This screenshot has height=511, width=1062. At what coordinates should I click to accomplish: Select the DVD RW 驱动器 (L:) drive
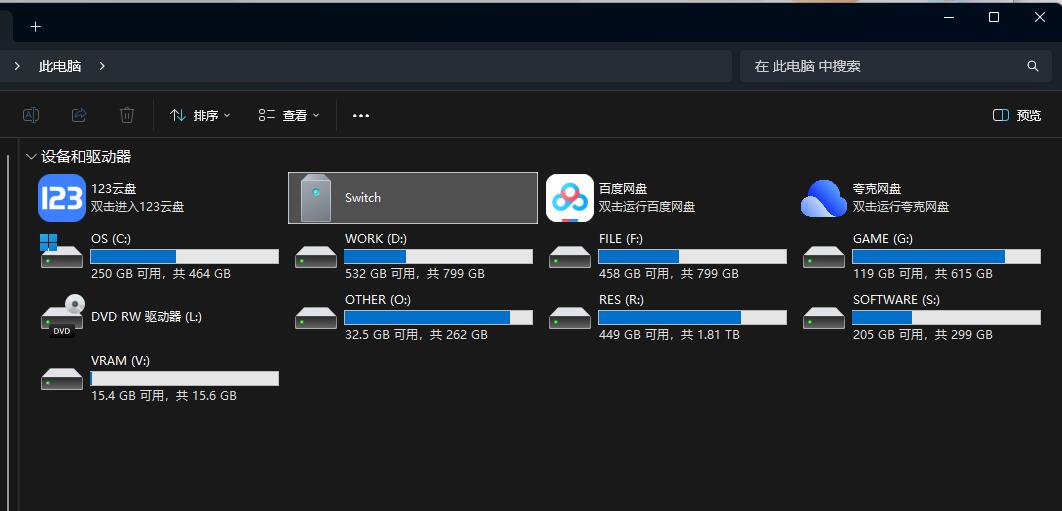tap(62, 316)
